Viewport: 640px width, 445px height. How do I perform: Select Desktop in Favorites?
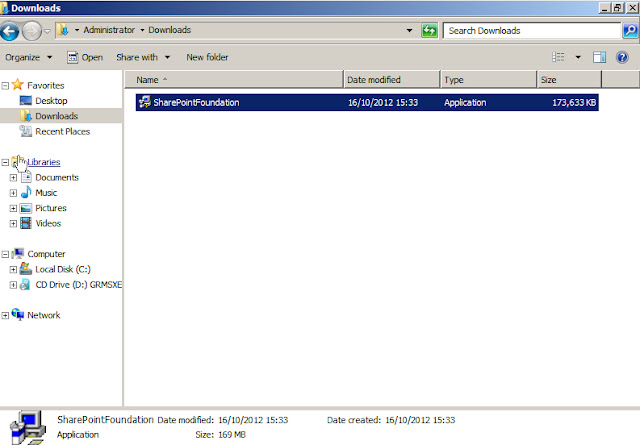51,101
